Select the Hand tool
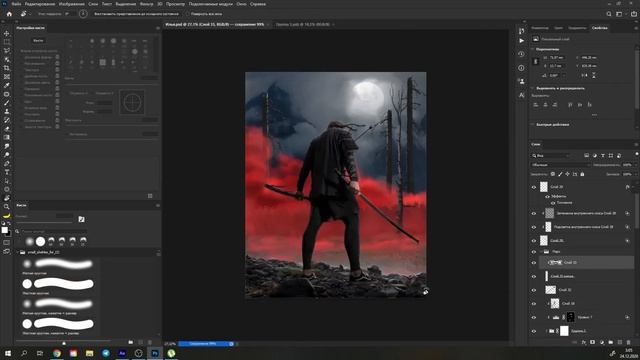640x360 pixels. [x=7, y=198]
